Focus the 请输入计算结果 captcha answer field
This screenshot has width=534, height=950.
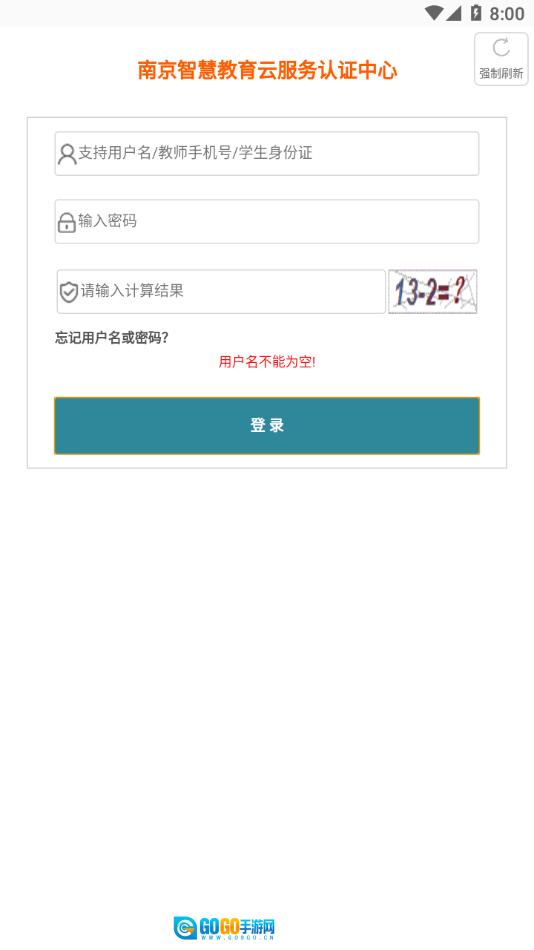click(x=221, y=291)
